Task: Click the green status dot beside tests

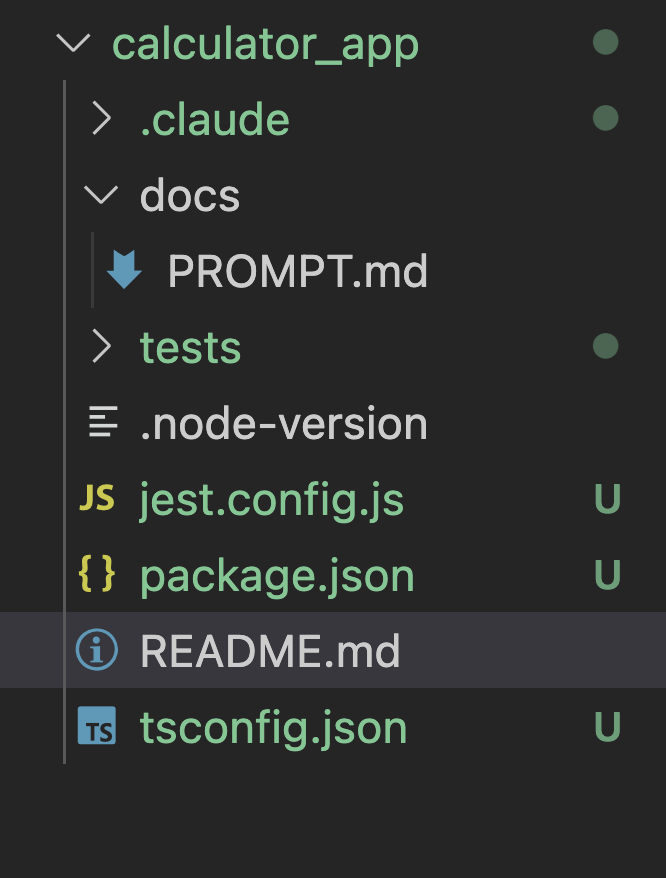Action: 606,346
